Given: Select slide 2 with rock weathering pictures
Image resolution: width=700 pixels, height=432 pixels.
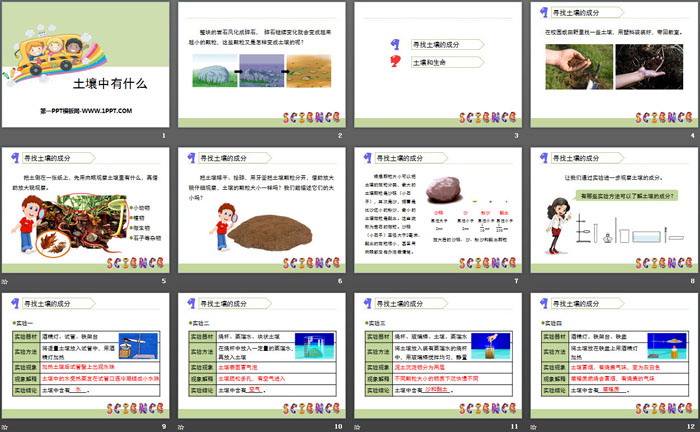Looking at the screenshot, I should point(262,65).
